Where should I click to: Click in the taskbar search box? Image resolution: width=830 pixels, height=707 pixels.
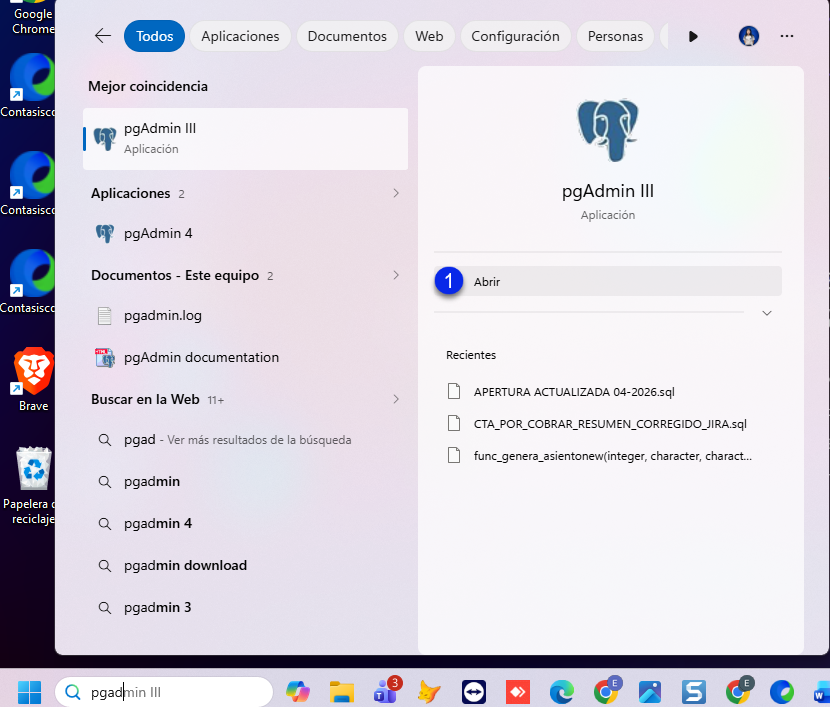coord(164,692)
